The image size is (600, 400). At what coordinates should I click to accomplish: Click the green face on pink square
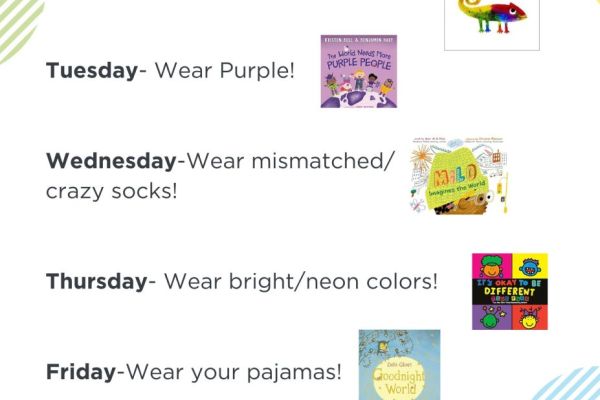pos(492,266)
